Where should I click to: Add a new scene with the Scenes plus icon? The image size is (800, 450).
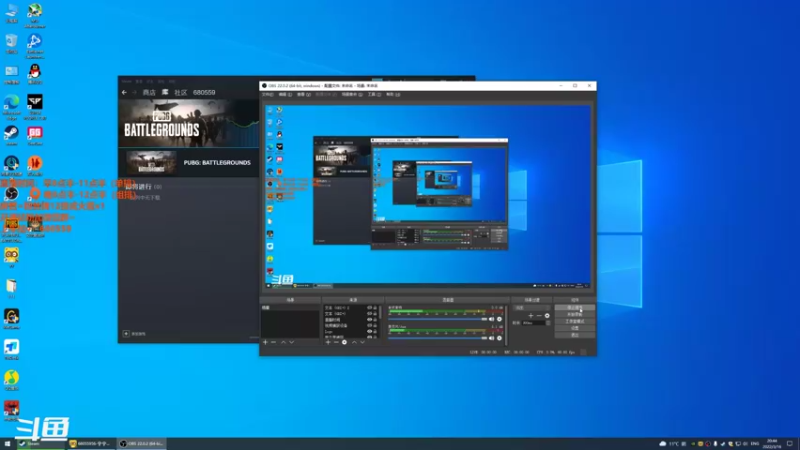pos(265,342)
